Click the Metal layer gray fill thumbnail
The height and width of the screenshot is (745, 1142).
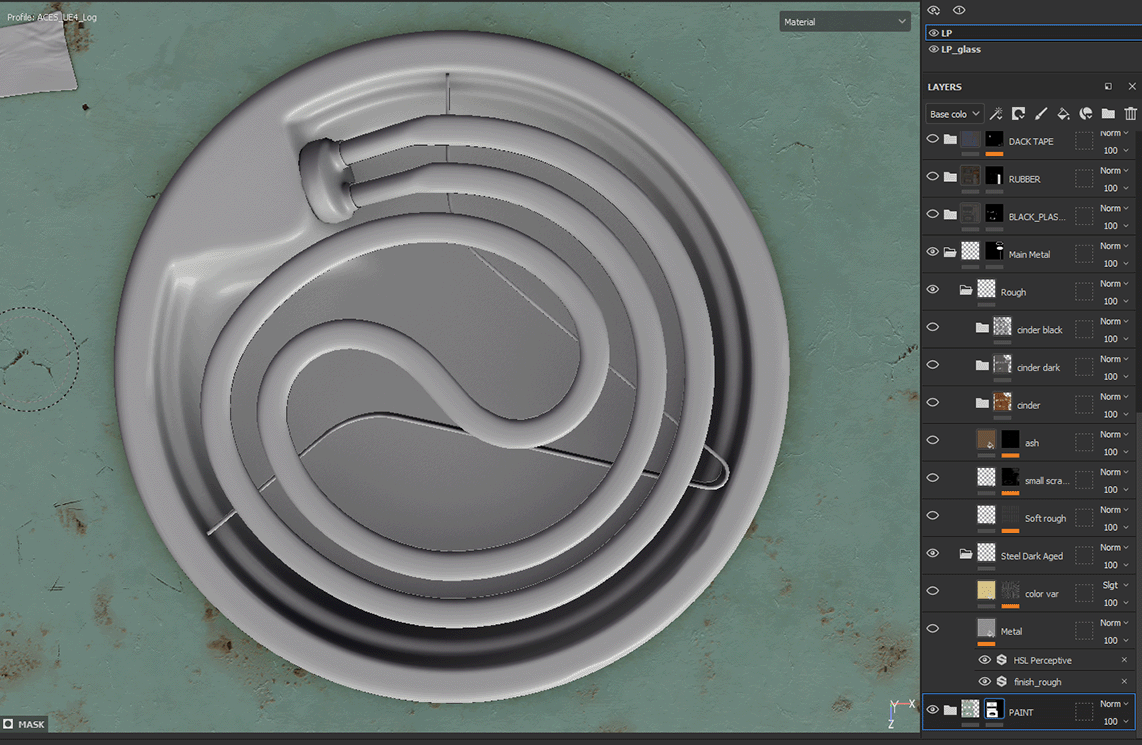pos(986,628)
